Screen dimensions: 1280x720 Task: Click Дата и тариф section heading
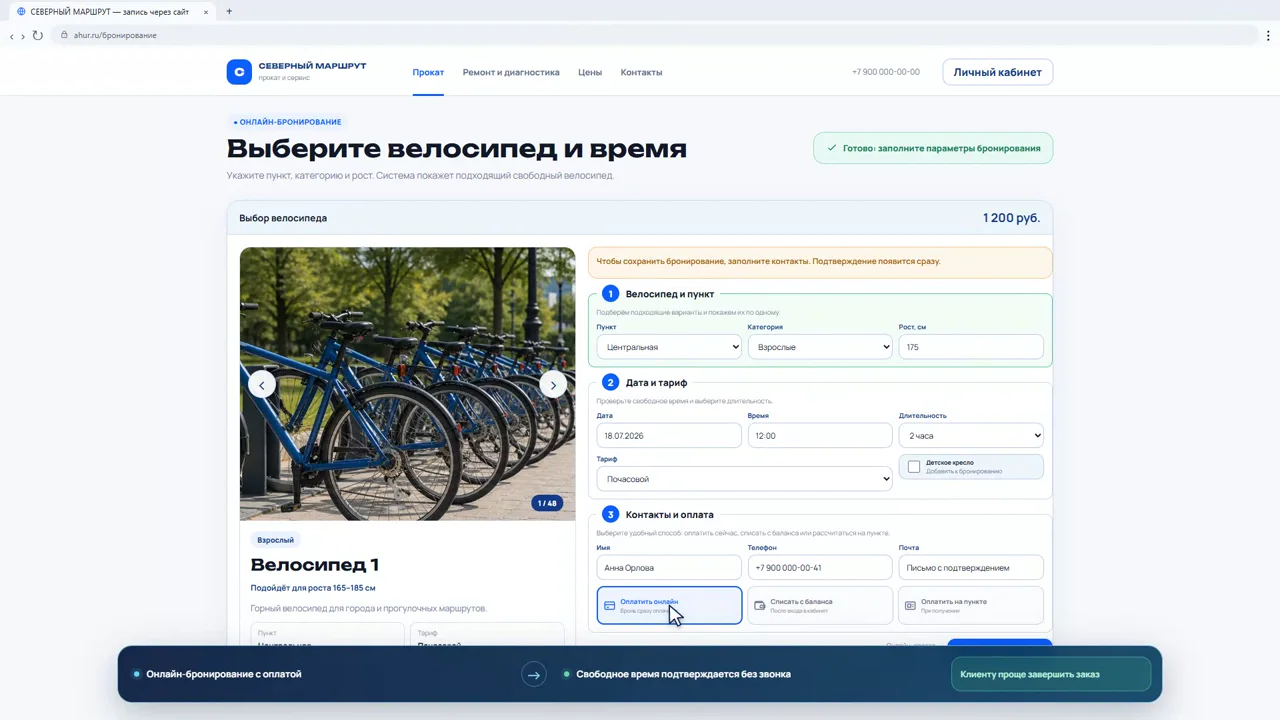click(656, 382)
